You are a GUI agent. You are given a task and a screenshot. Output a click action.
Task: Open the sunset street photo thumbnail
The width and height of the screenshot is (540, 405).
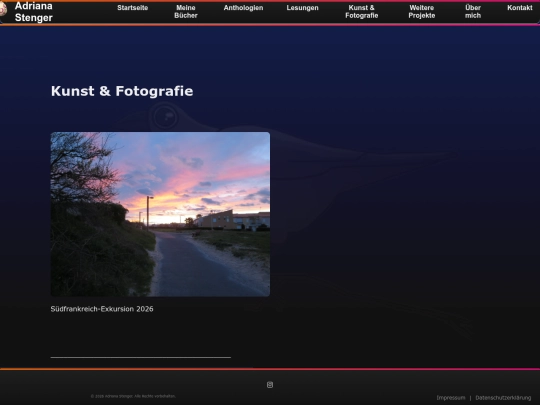pyautogui.click(x=160, y=214)
